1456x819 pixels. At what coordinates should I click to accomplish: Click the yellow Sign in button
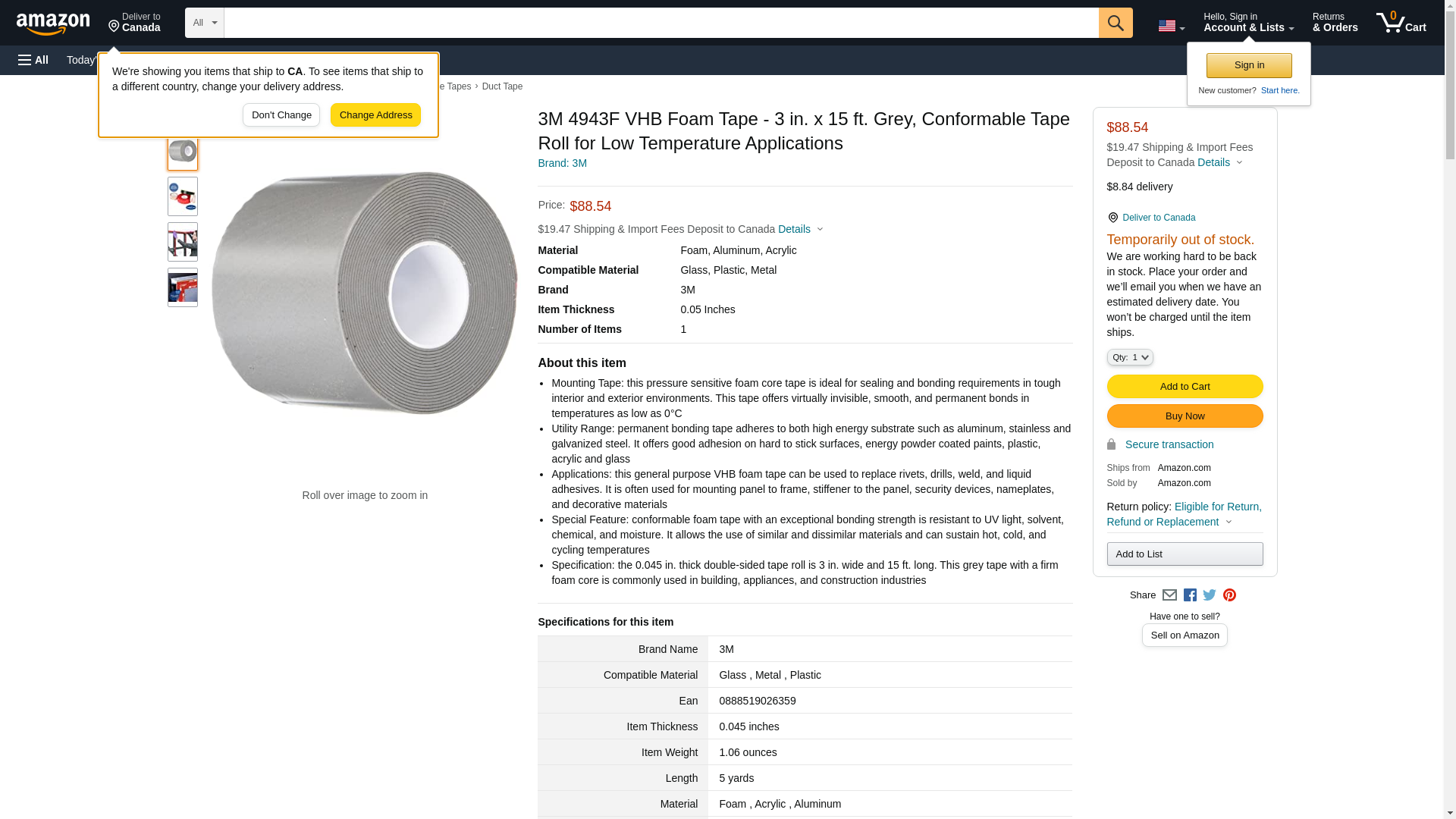click(x=1249, y=65)
